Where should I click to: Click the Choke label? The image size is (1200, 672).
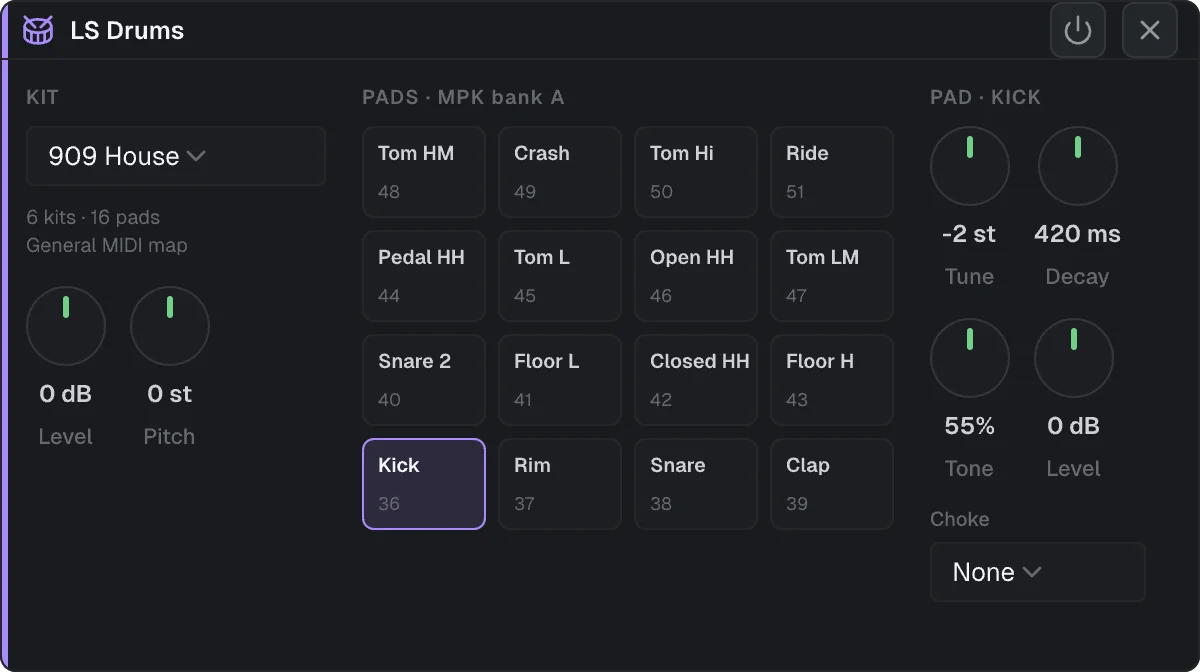(960, 519)
